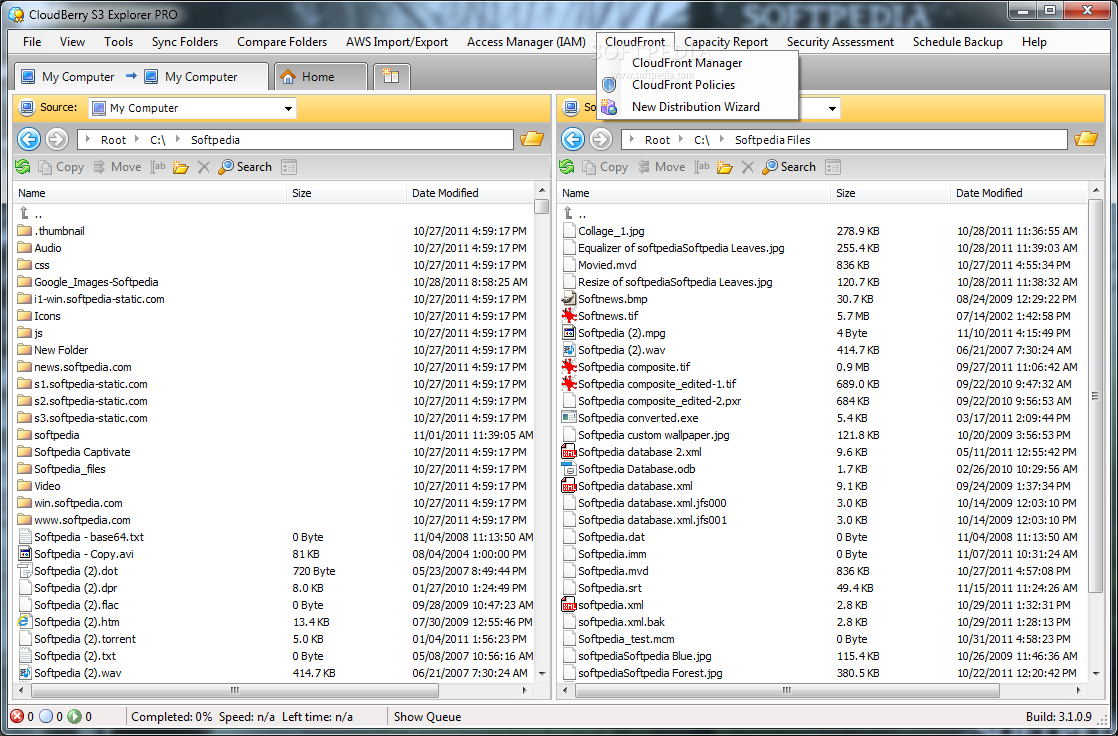This screenshot has height=736, width=1118.
Task: Switch to the Home tab
Action: [321, 76]
